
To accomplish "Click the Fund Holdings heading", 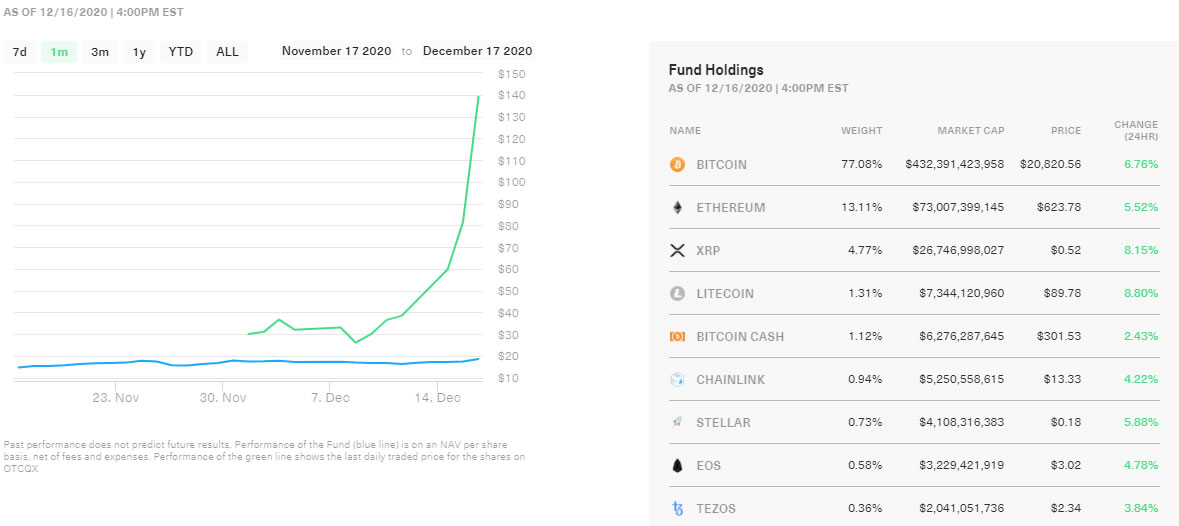I will click(716, 70).
